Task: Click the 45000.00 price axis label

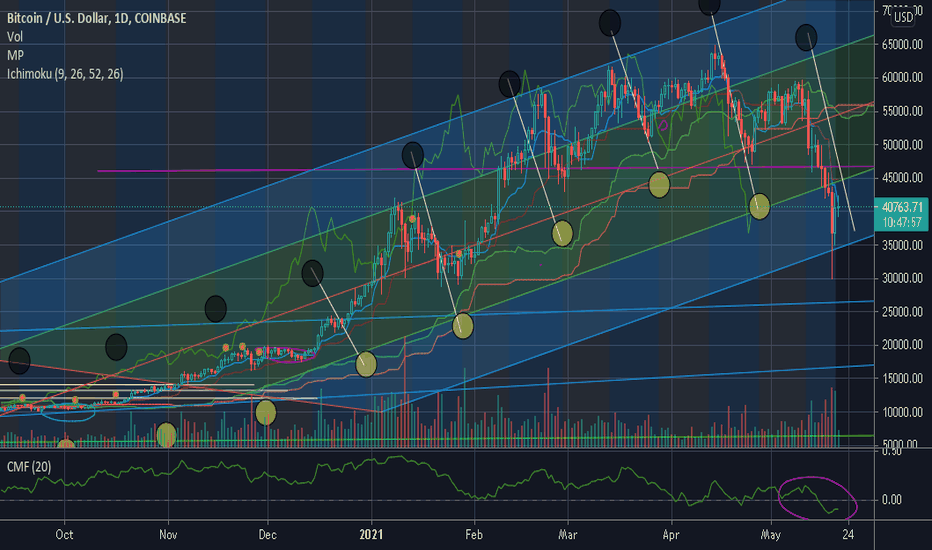Action: pyautogui.click(x=902, y=178)
